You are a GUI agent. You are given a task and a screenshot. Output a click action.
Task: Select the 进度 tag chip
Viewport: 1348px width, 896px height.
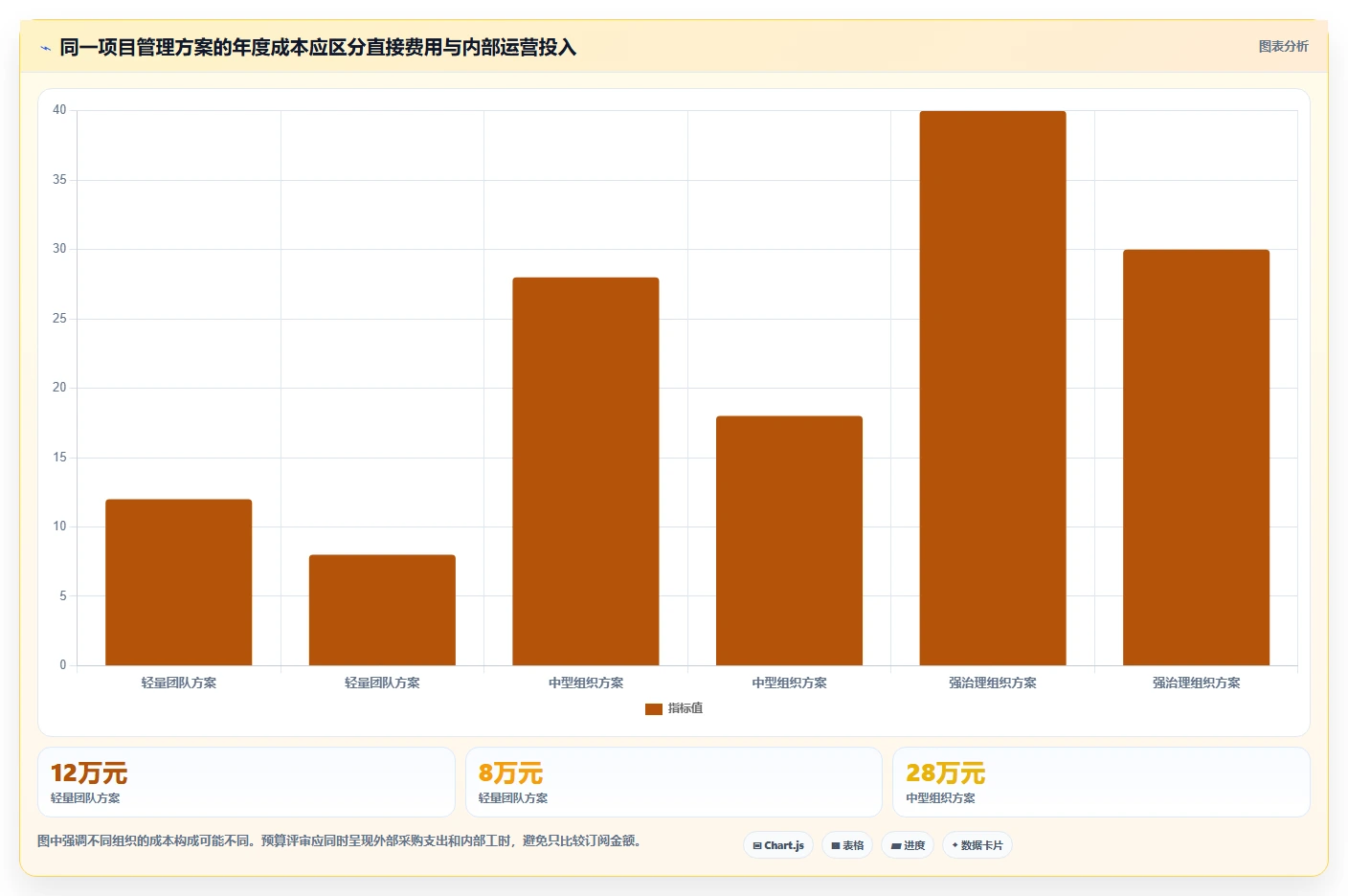[x=908, y=845]
